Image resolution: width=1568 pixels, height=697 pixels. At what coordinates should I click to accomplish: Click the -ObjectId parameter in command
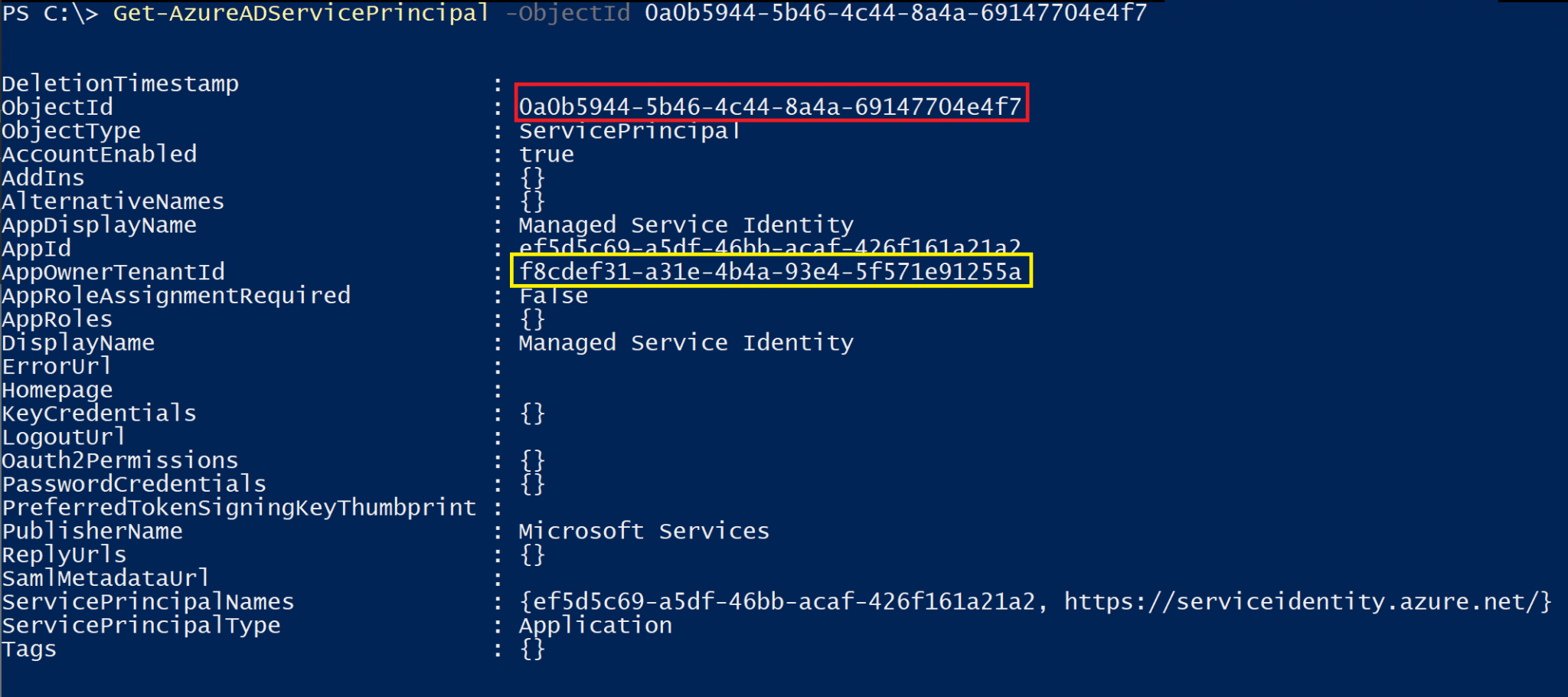[567, 13]
